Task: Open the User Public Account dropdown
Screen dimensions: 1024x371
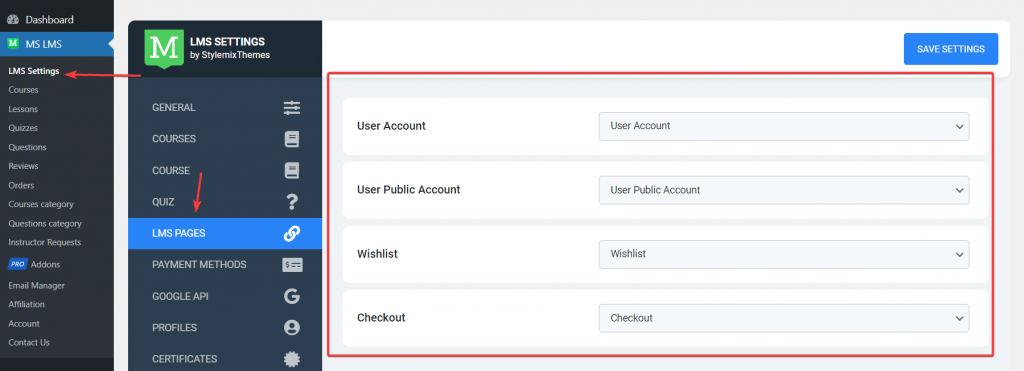Action: pos(784,190)
